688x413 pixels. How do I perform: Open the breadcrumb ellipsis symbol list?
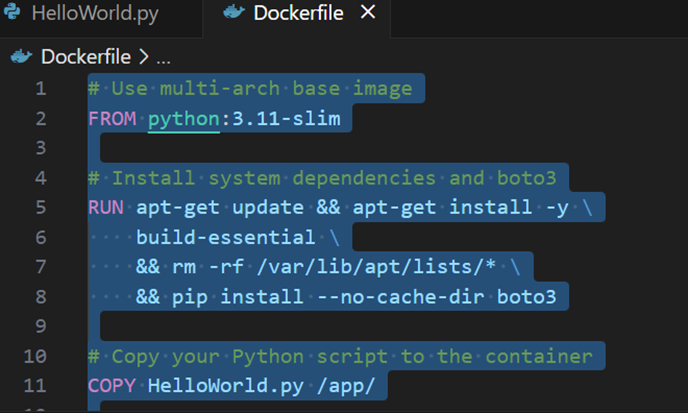(x=163, y=58)
